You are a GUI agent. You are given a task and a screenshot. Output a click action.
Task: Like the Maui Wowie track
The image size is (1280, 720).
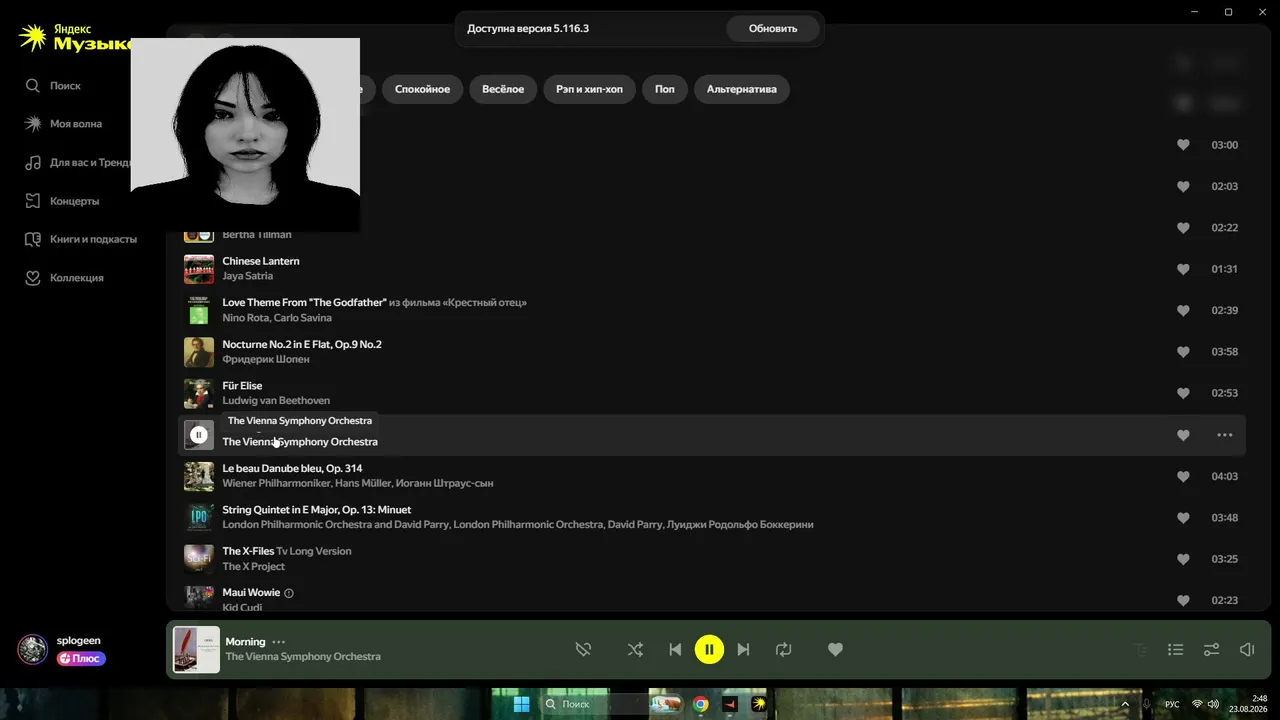(1183, 601)
